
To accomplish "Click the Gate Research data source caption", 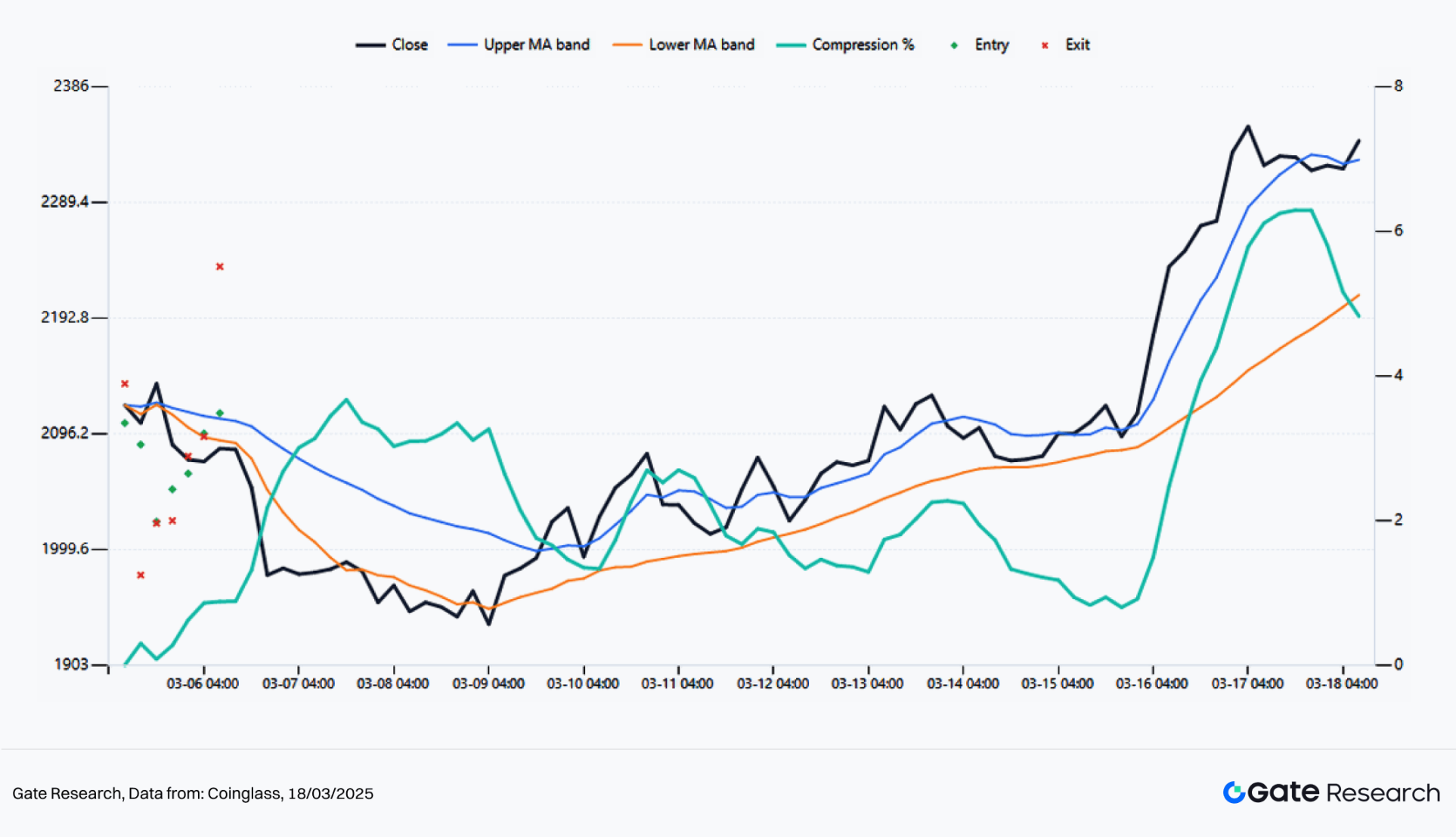I will [193, 793].
